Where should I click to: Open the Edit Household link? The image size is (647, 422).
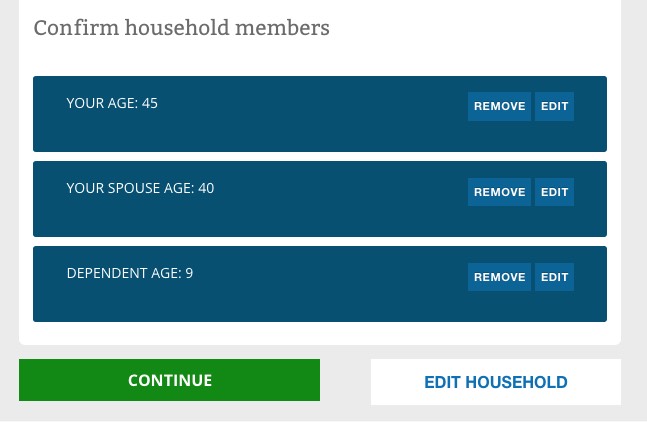[x=495, y=382]
